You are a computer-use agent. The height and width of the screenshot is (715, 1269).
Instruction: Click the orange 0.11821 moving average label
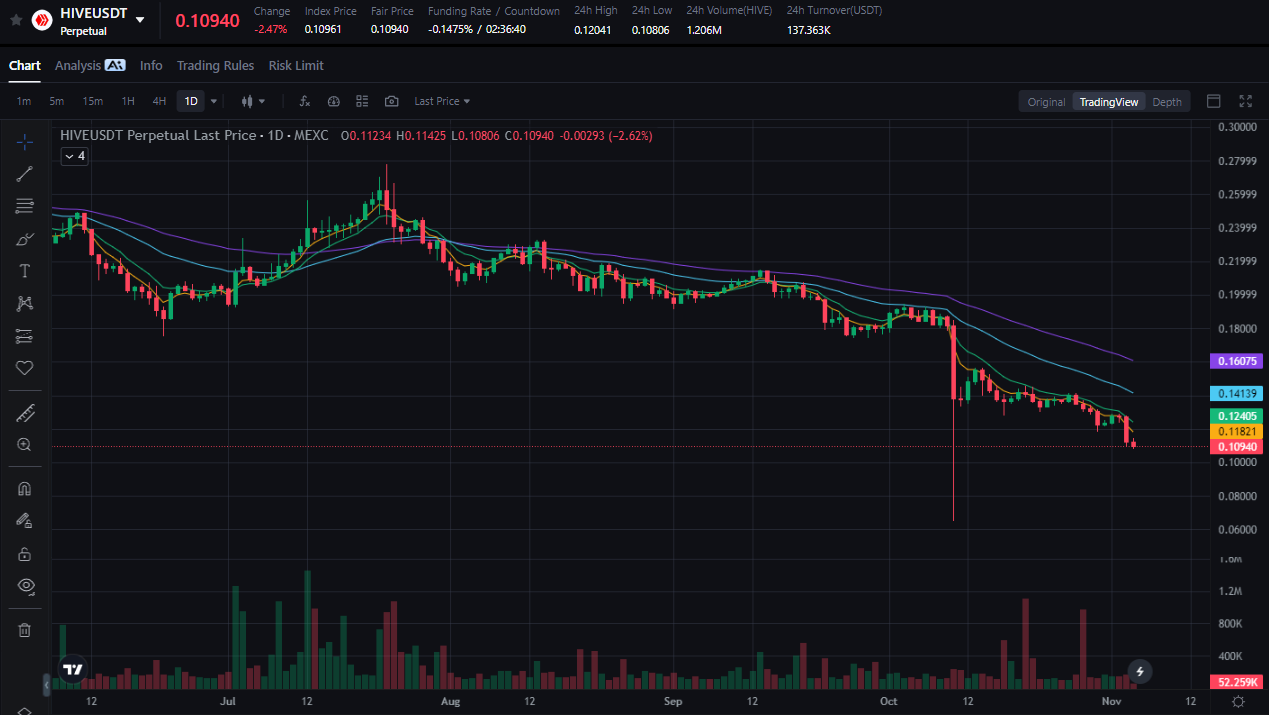pyautogui.click(x=1237, y=431)
